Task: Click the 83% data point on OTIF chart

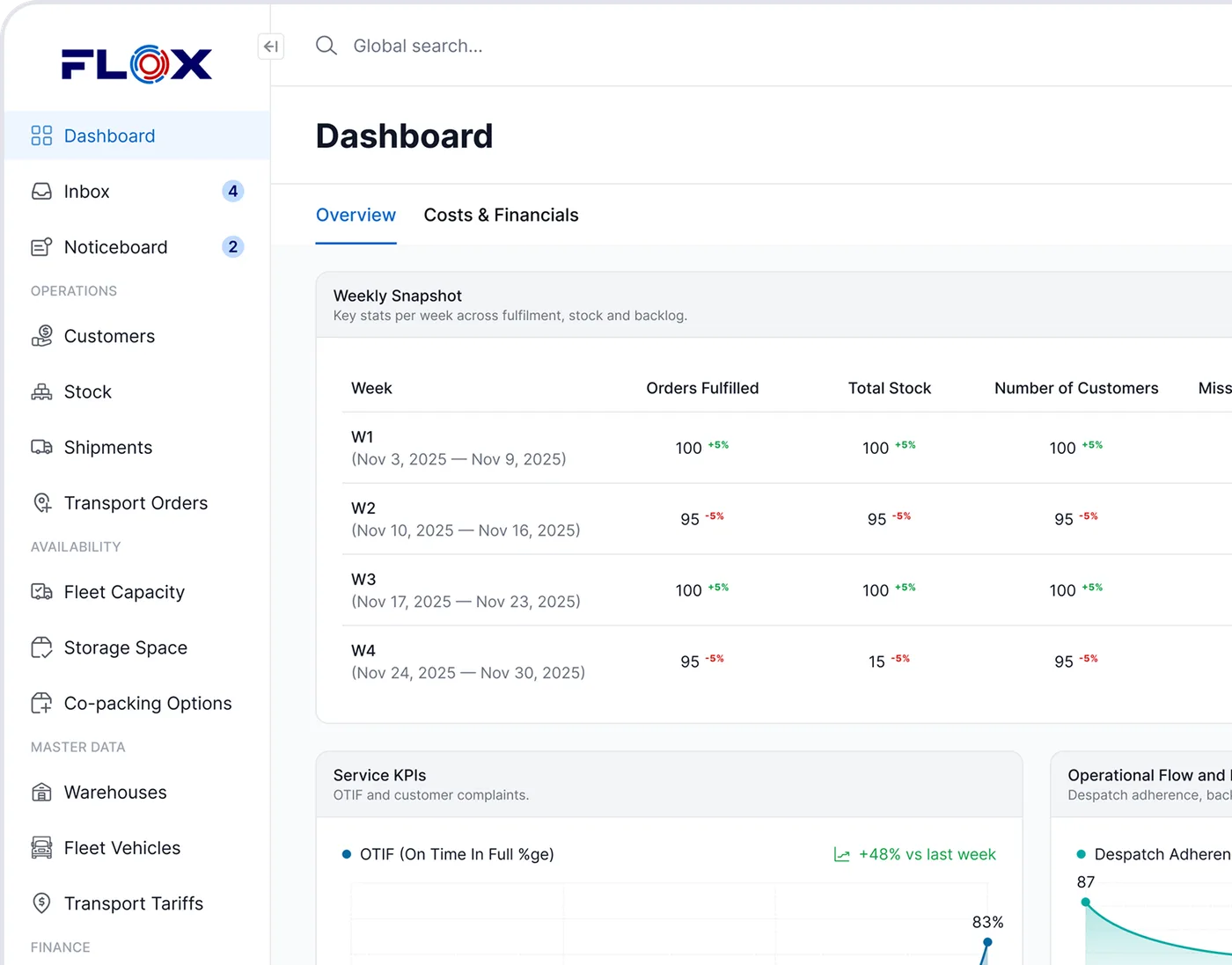Action: tap(987, 942)
